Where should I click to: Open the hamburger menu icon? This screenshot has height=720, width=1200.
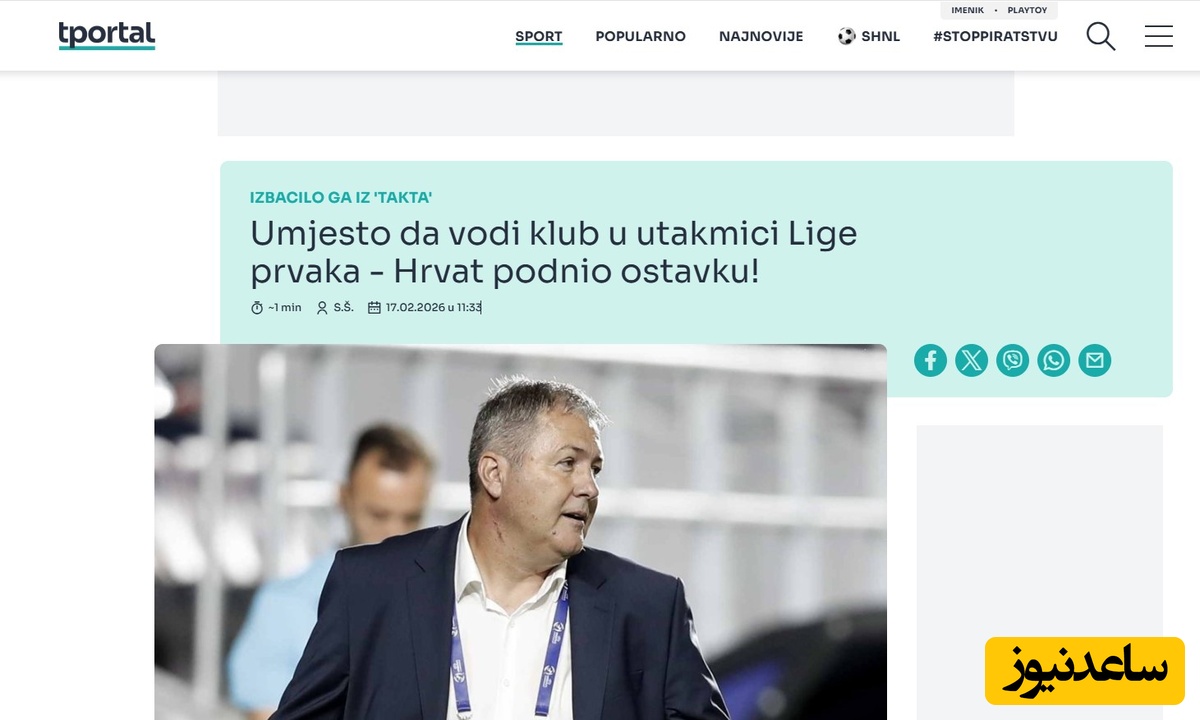point(1159,36)
